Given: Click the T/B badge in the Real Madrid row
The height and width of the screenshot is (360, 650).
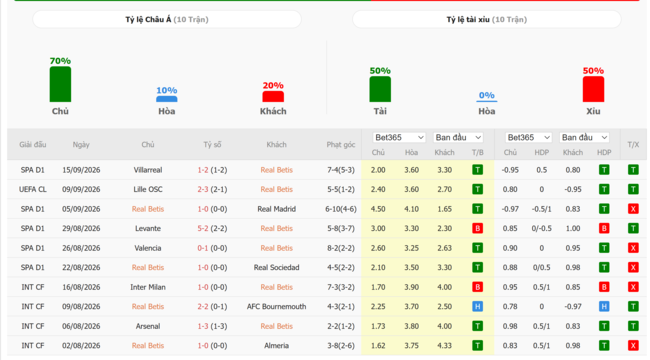Looking at the screenshot, I should 477,209.
